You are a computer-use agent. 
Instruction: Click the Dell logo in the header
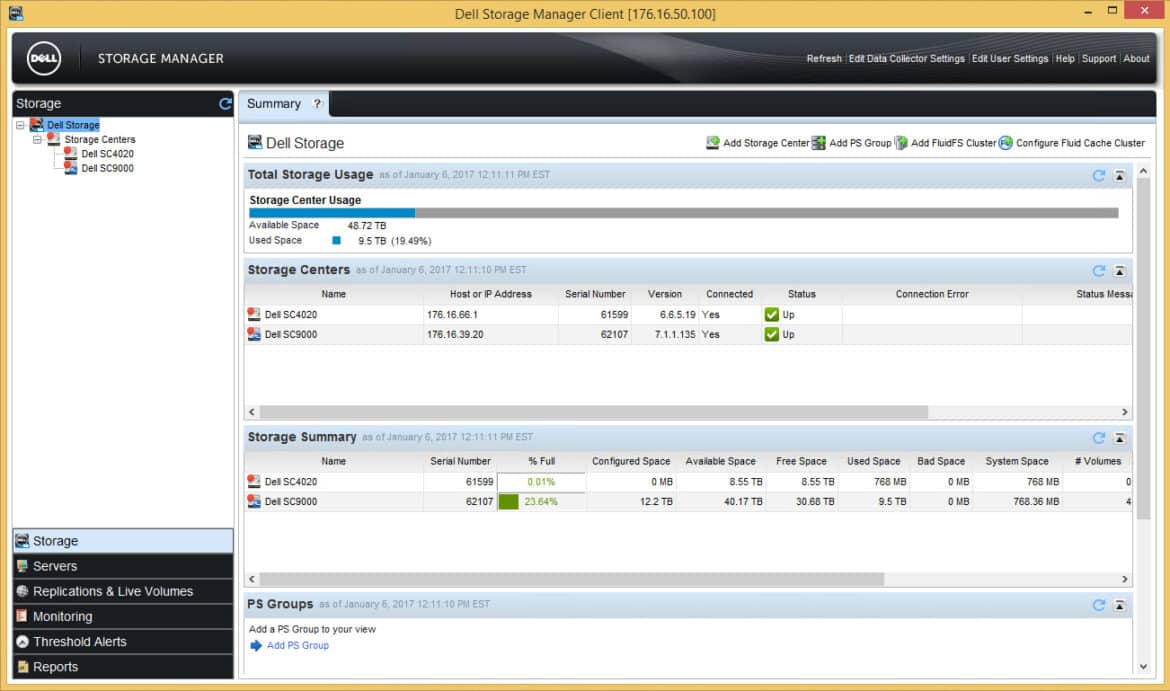pyautogui.click(x=43, y=58)
